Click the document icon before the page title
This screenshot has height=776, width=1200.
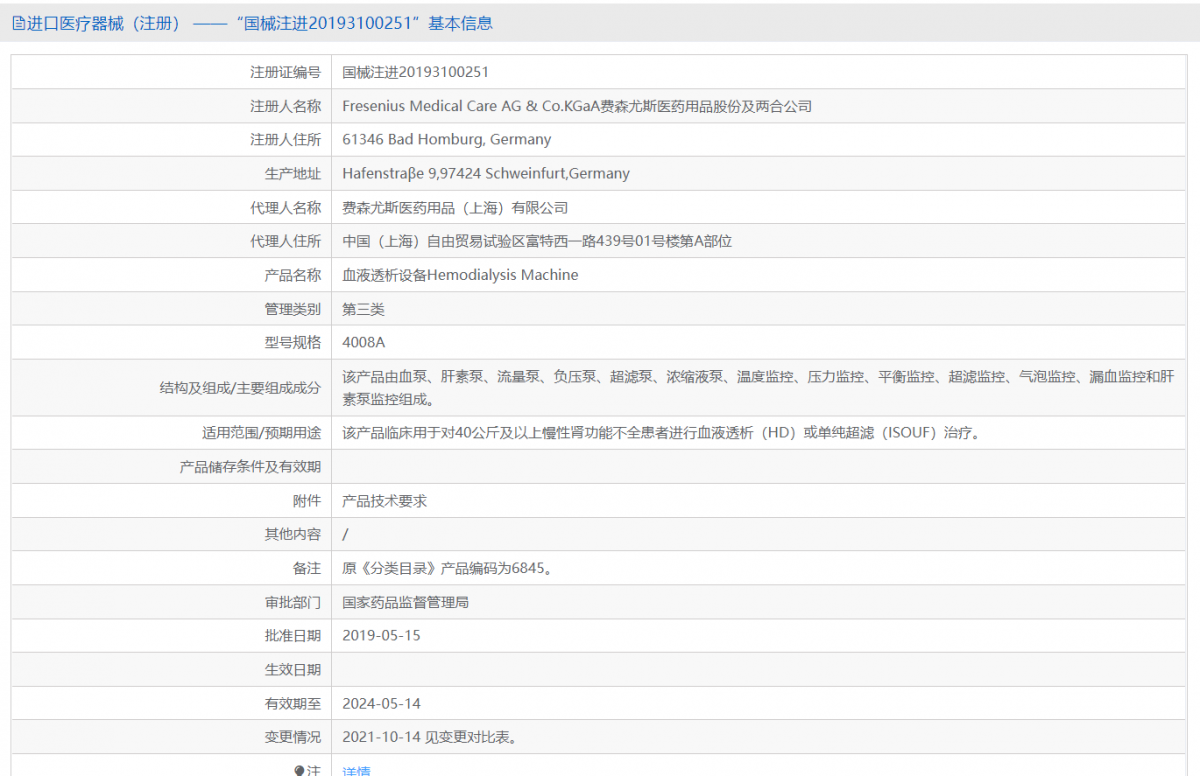pyautogui.click(x=18, y=23)
